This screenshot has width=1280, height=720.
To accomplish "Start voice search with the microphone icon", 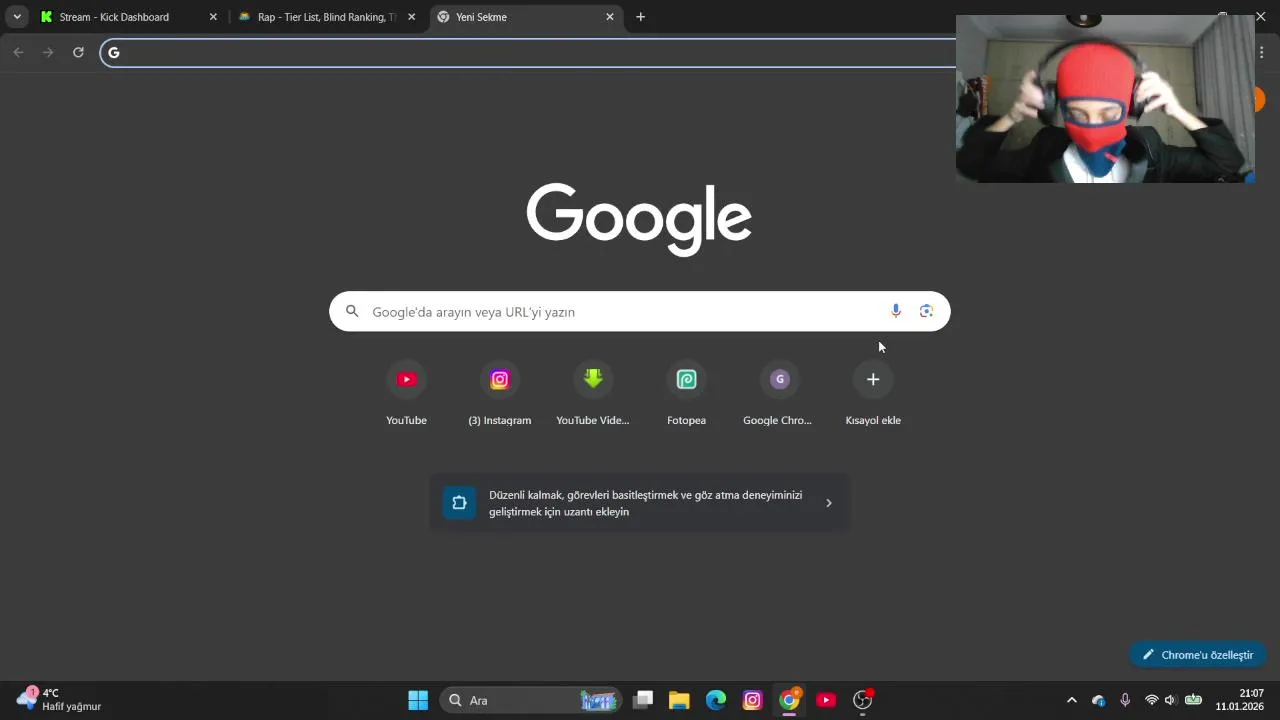I will click(x=896, y=311).
